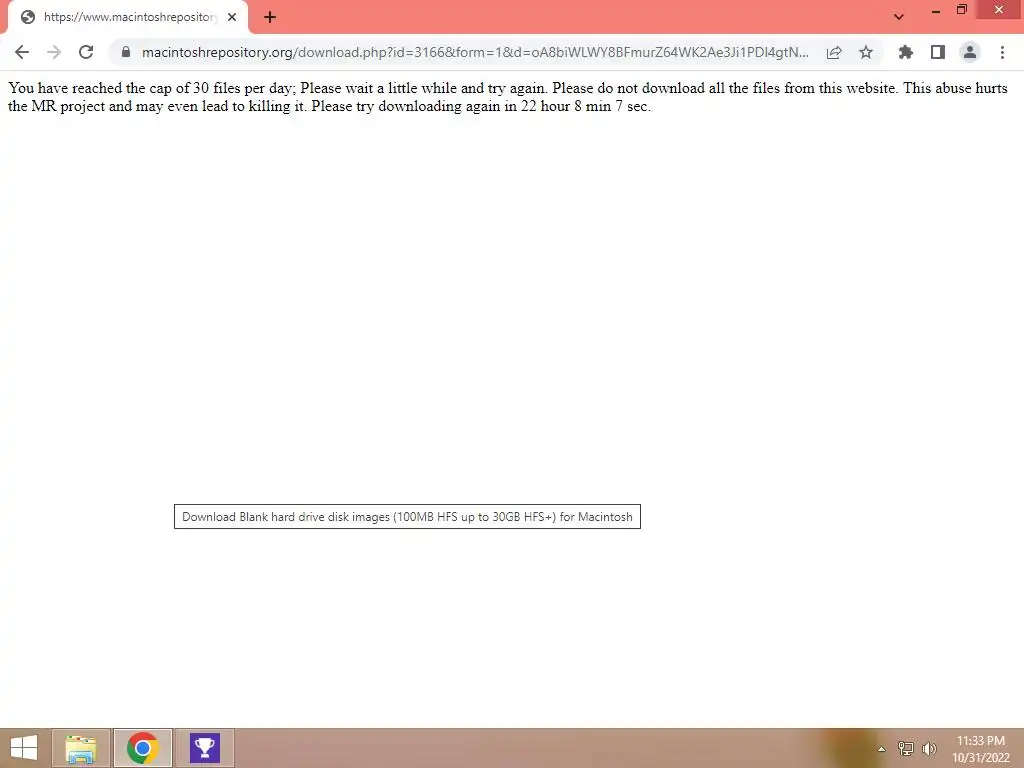Image resolution: width=1024 pixels, height=768 pixels.
Task: Open the volume speaker icon
Action: coord(929,748)
